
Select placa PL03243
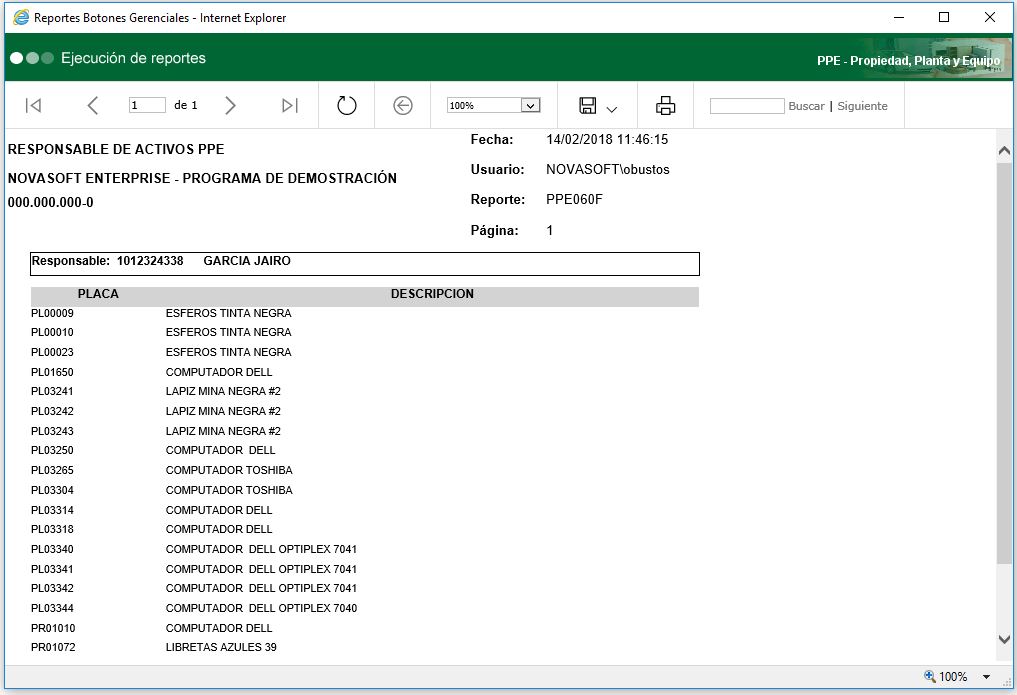coord(53,431)
